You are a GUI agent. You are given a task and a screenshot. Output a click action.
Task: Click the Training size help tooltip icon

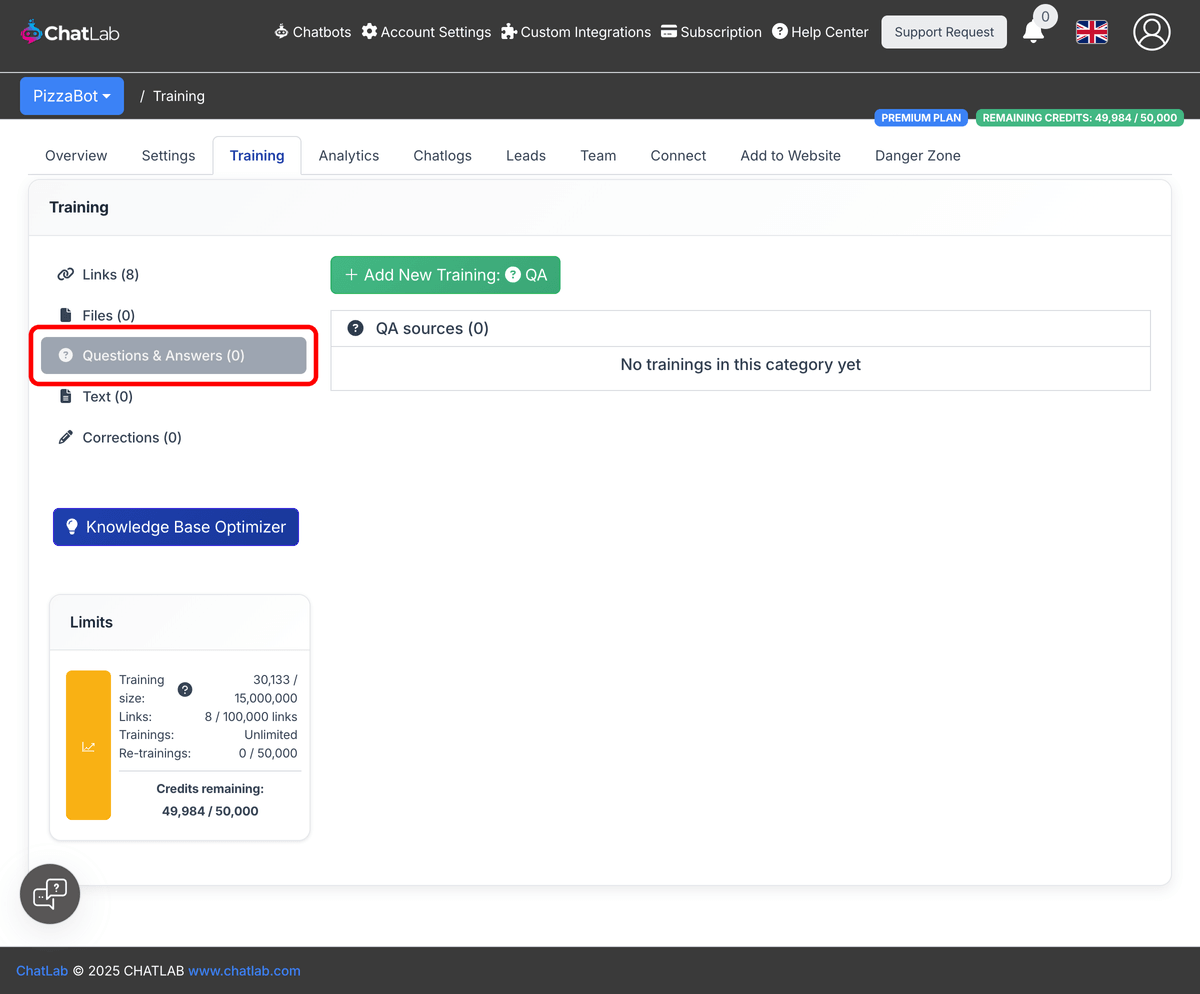point(184,689)
